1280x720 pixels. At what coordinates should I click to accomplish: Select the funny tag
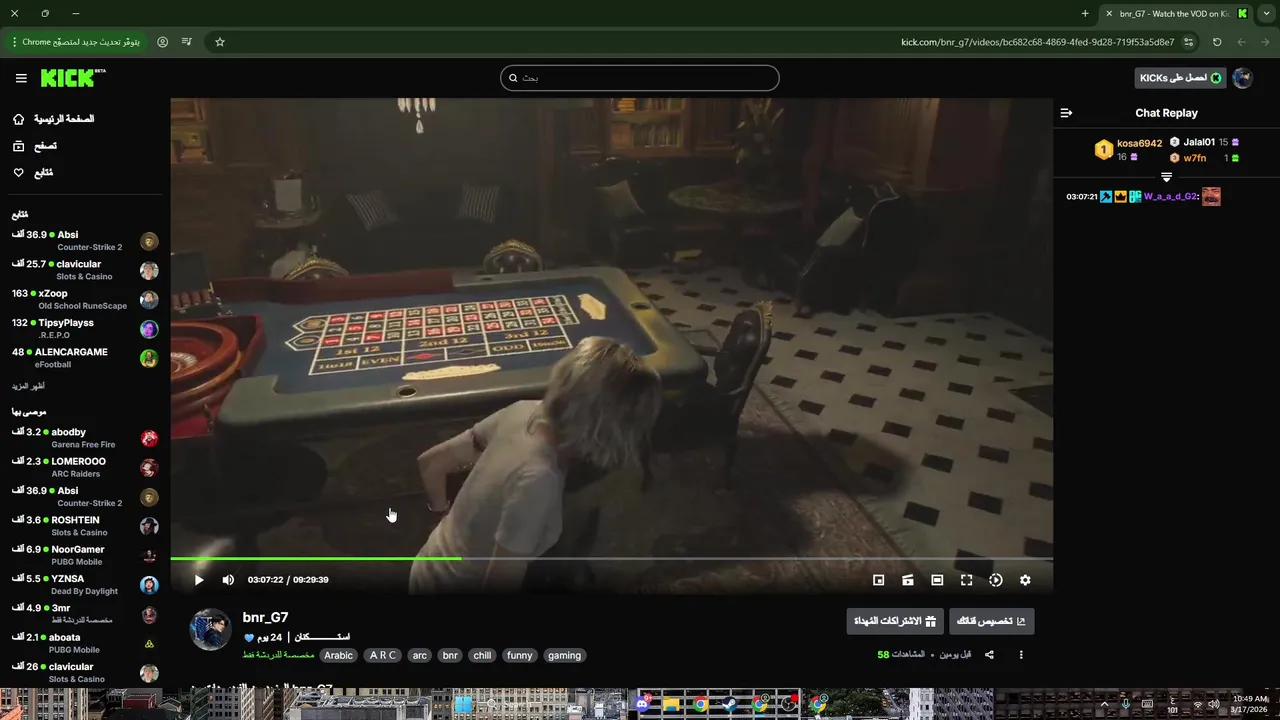(x=520, y=656)
